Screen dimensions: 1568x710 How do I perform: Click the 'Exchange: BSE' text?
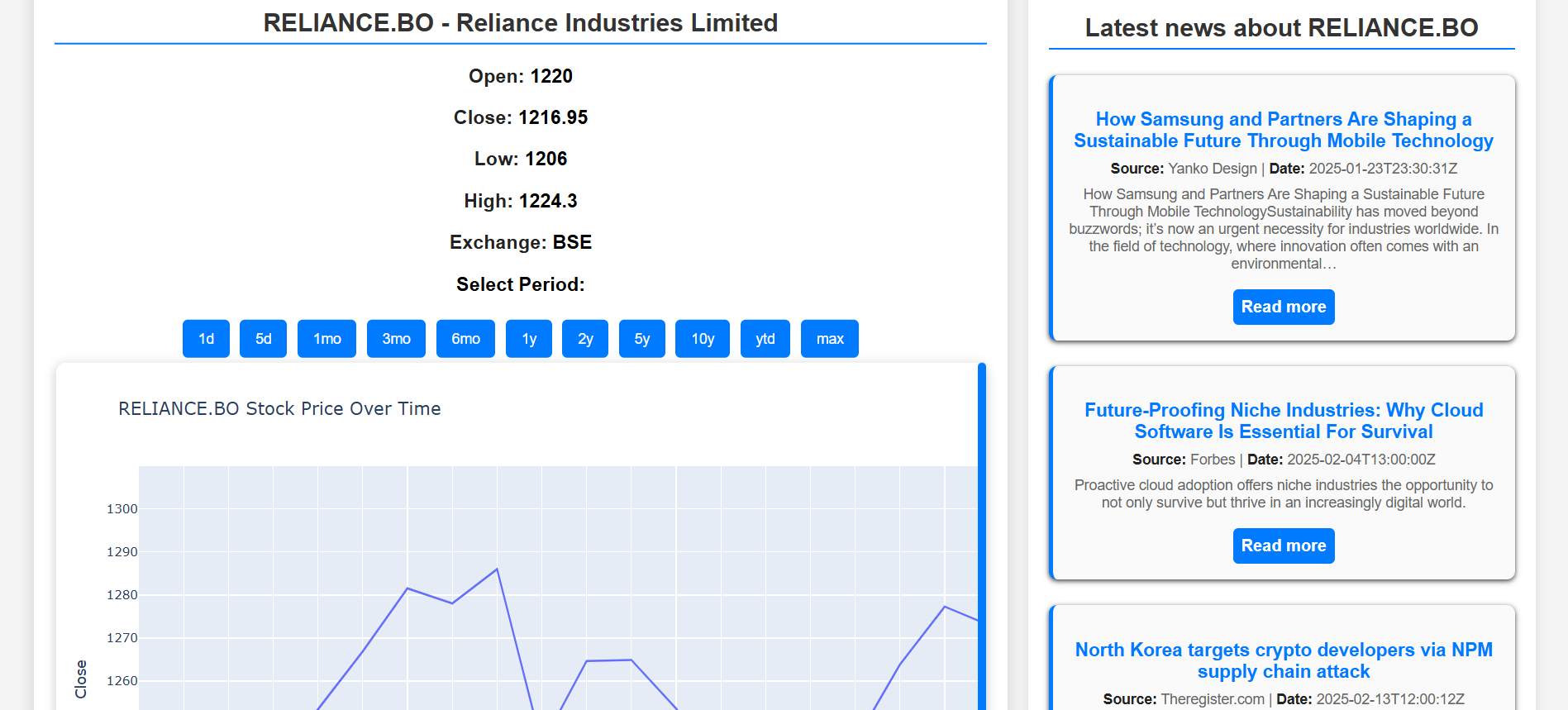[x=521, y=242]
